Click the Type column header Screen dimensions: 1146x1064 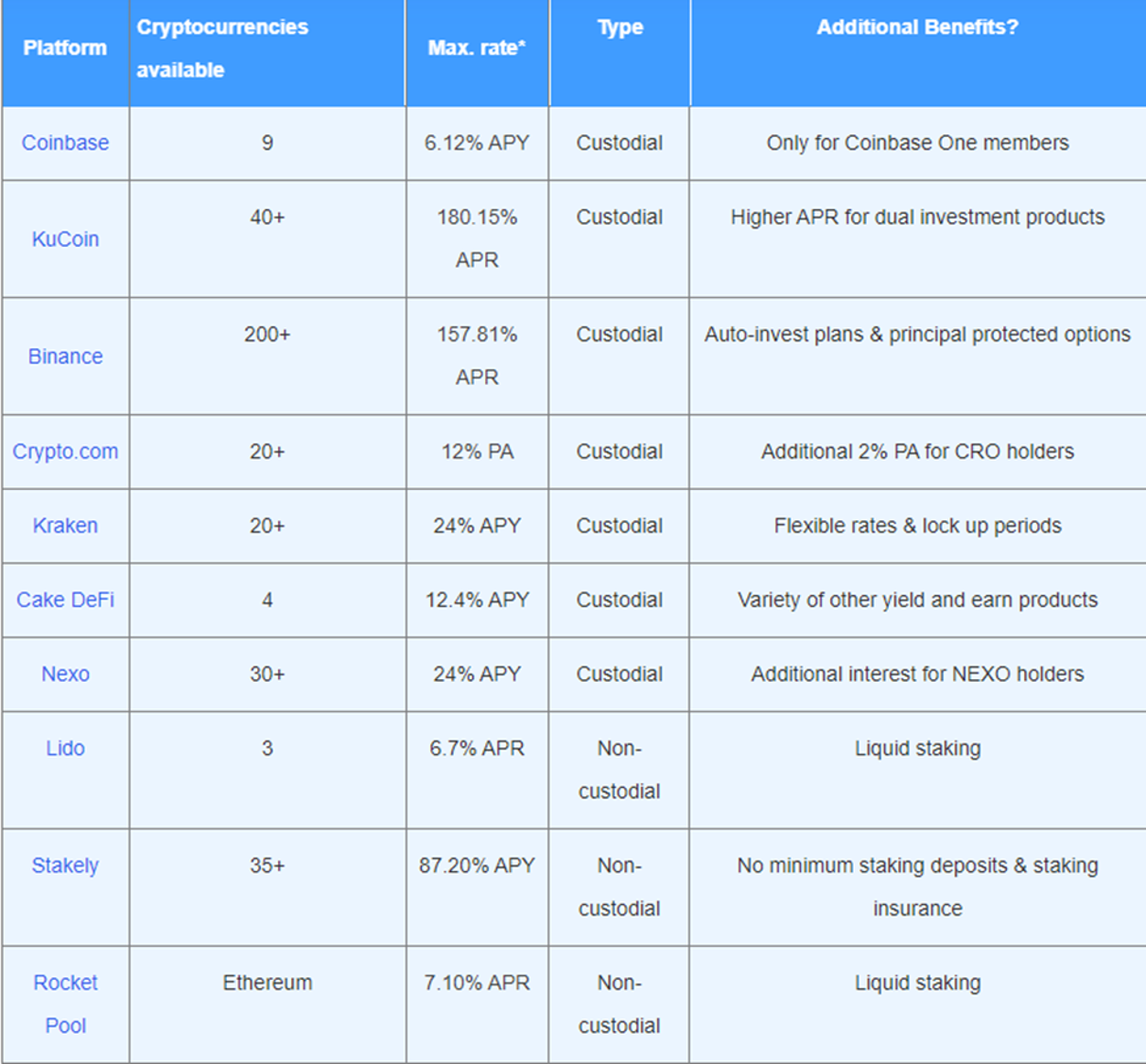point(620,28)
